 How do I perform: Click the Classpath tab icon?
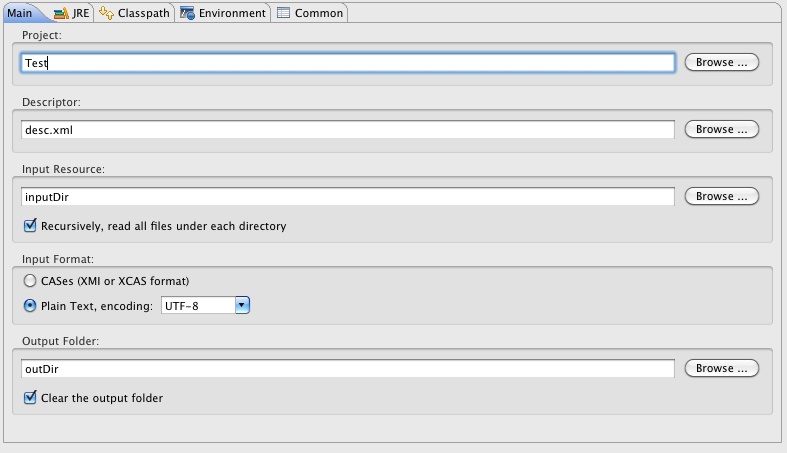pyautogui.click(x=107, y=13)
